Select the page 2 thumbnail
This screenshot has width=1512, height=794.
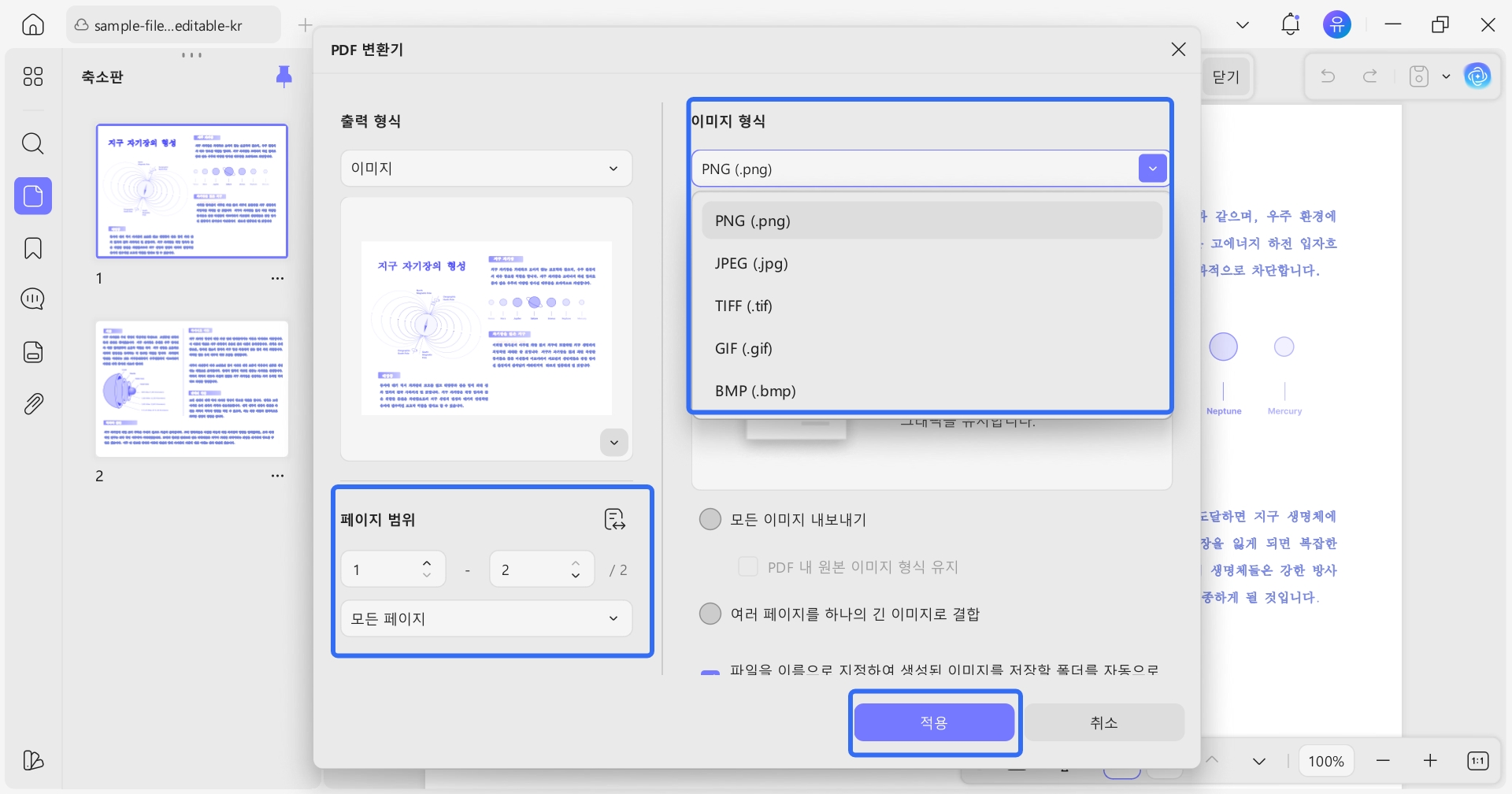coord(192,388)
